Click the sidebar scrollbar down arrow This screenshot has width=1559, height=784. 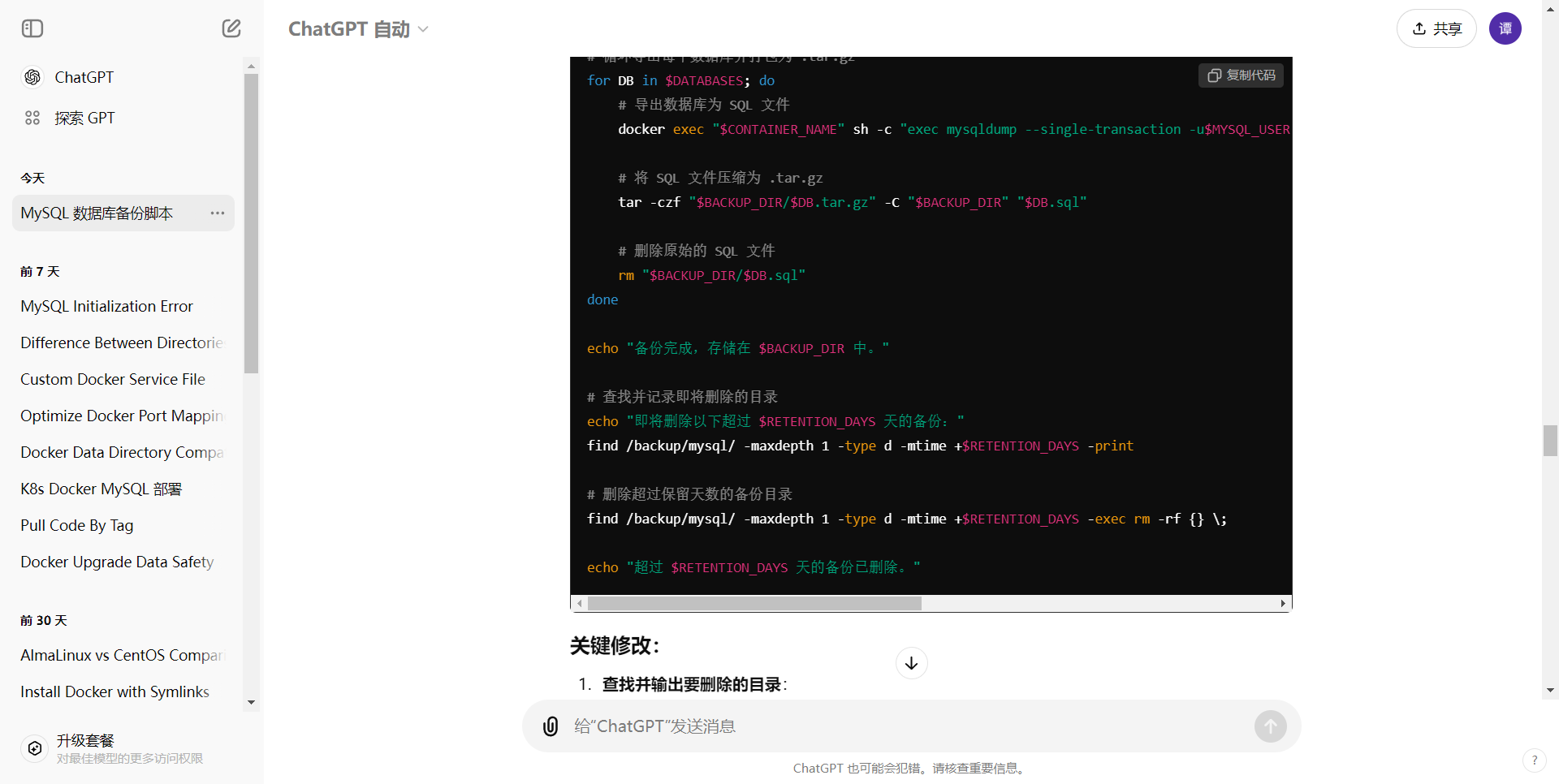click(251, 702)
